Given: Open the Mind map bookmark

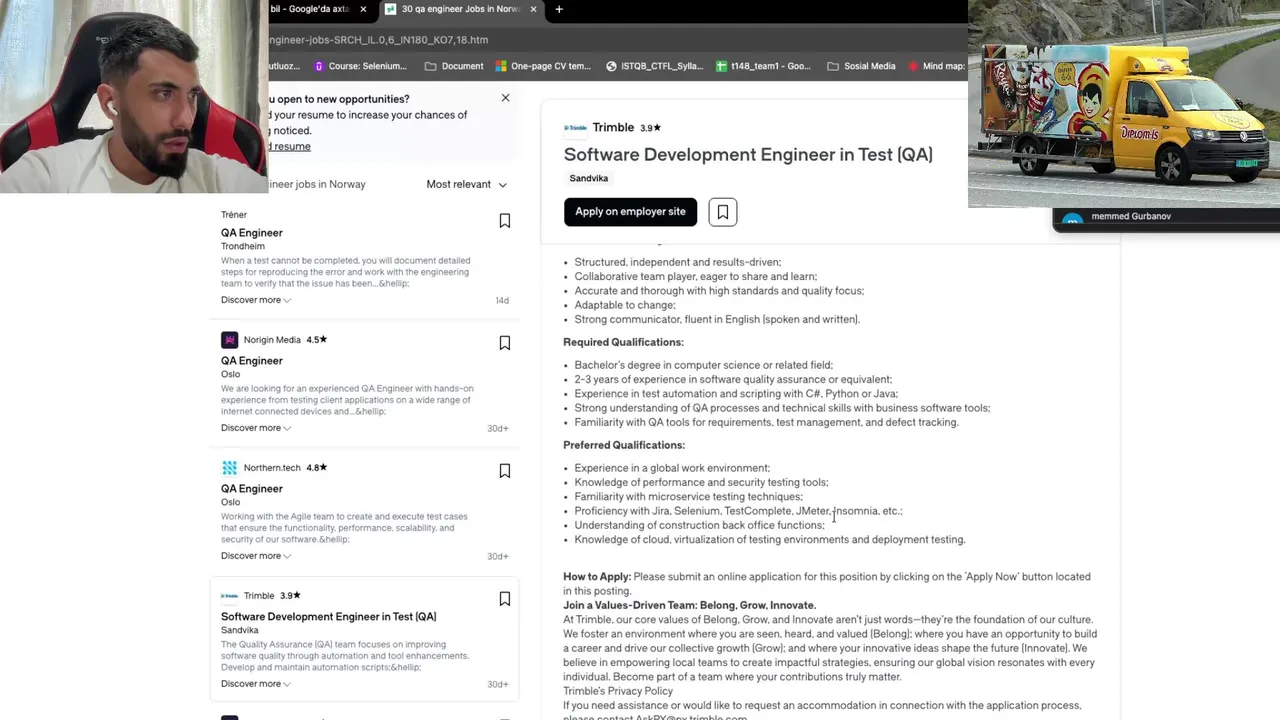Looking at the screenshot, I should click(936, 66).
